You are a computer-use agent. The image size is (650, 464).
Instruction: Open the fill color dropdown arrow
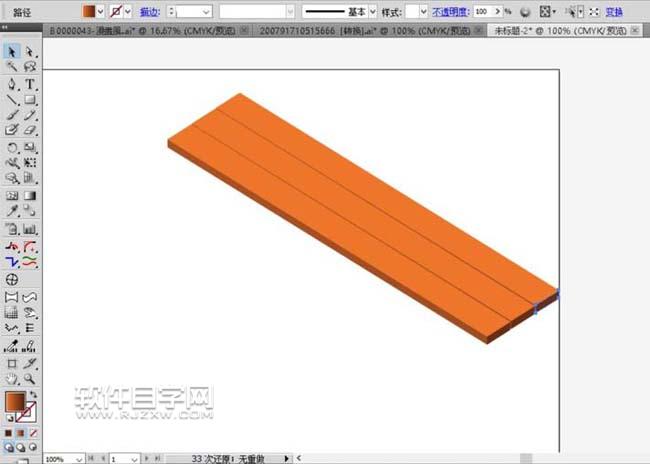point(100,12)
